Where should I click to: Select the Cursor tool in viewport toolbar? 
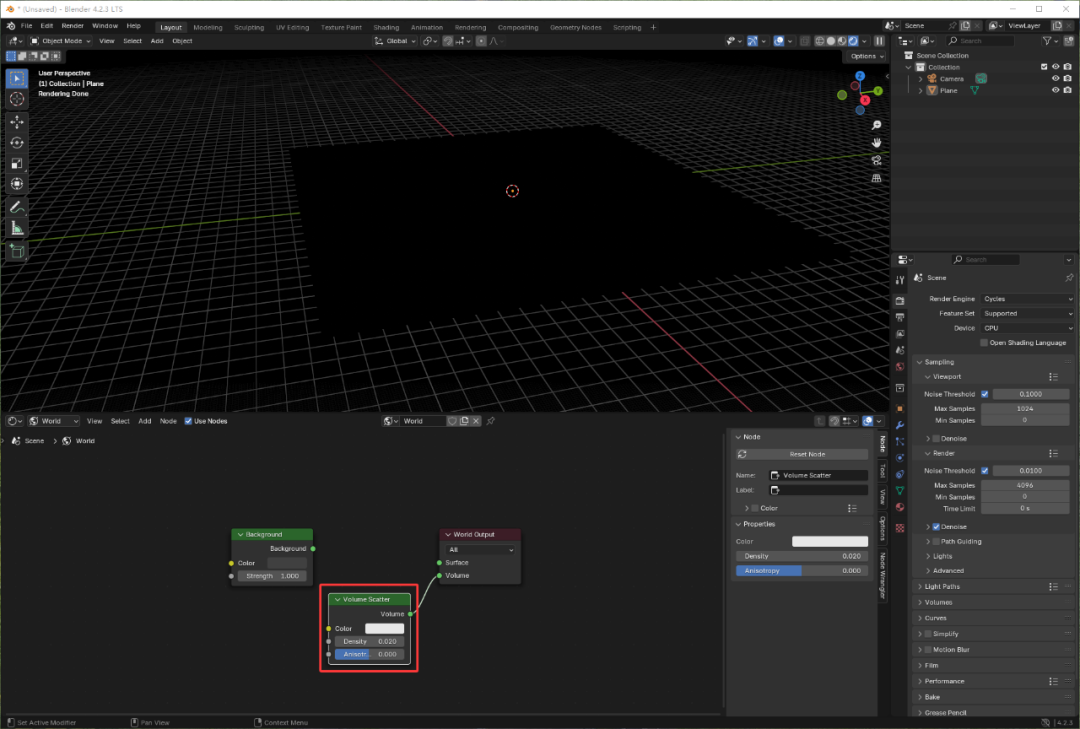(x=17, y=99)
